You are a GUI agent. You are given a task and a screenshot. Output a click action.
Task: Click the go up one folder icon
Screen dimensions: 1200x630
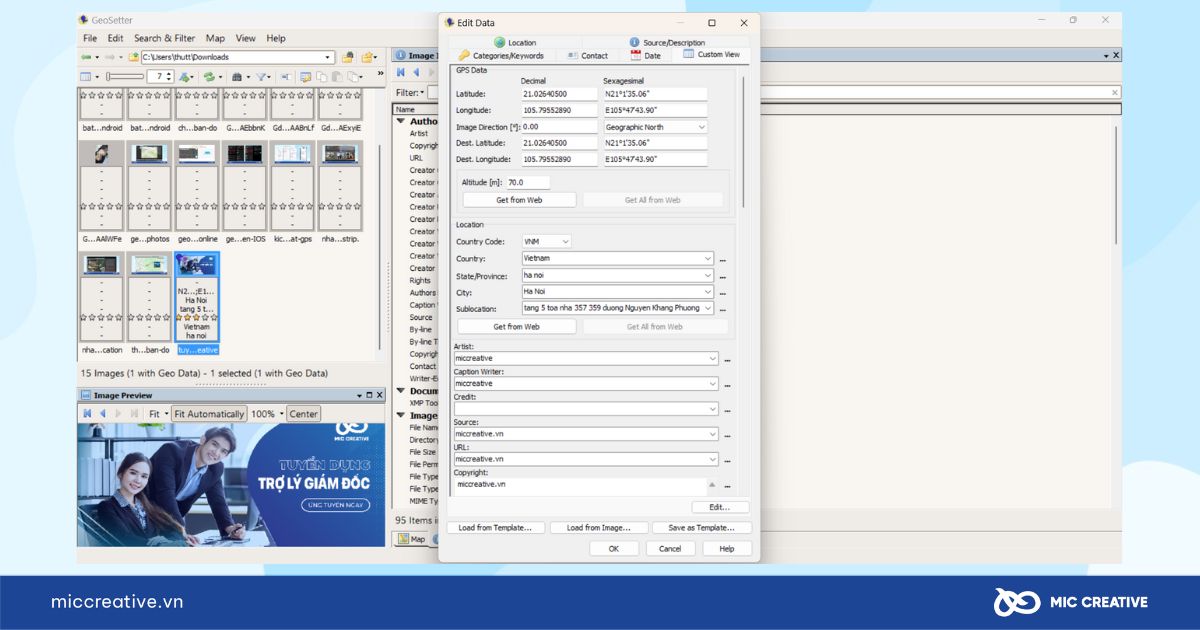click(133, 58)
